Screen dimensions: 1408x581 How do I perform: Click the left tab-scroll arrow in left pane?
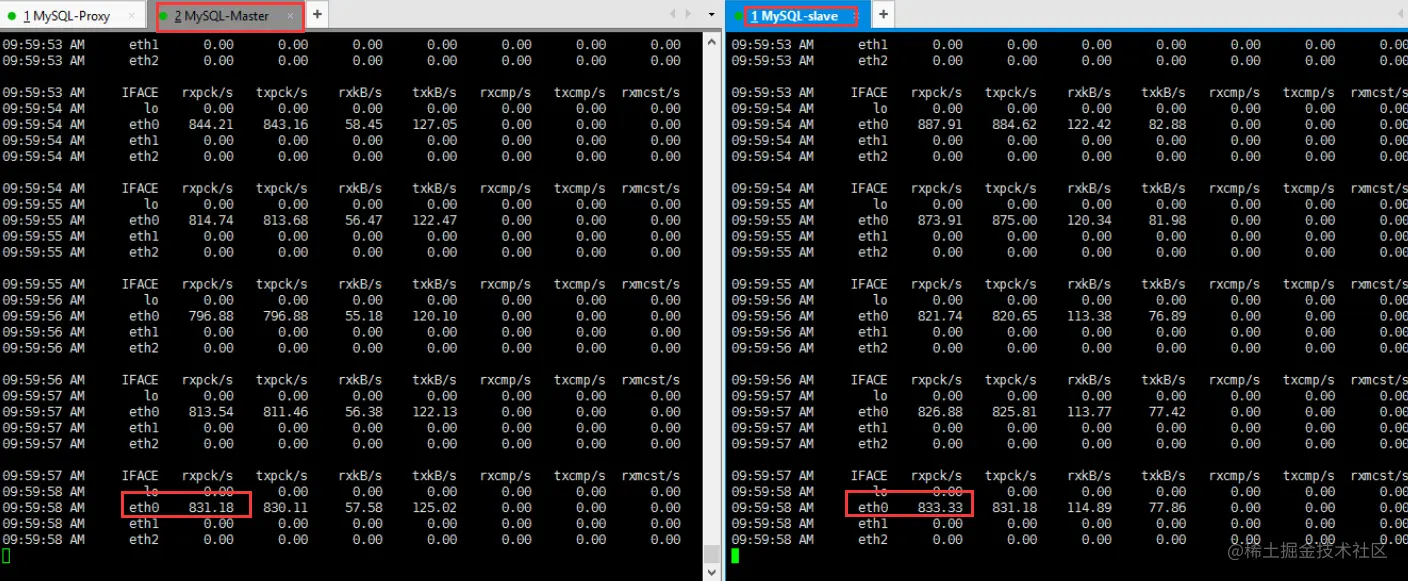click(x=673, y=14)
